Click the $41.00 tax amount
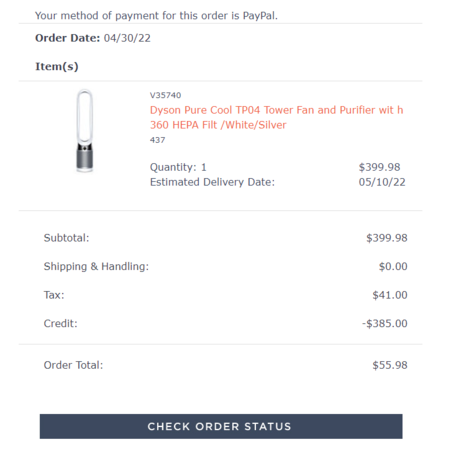450x450 pixels. coord(390,295)
